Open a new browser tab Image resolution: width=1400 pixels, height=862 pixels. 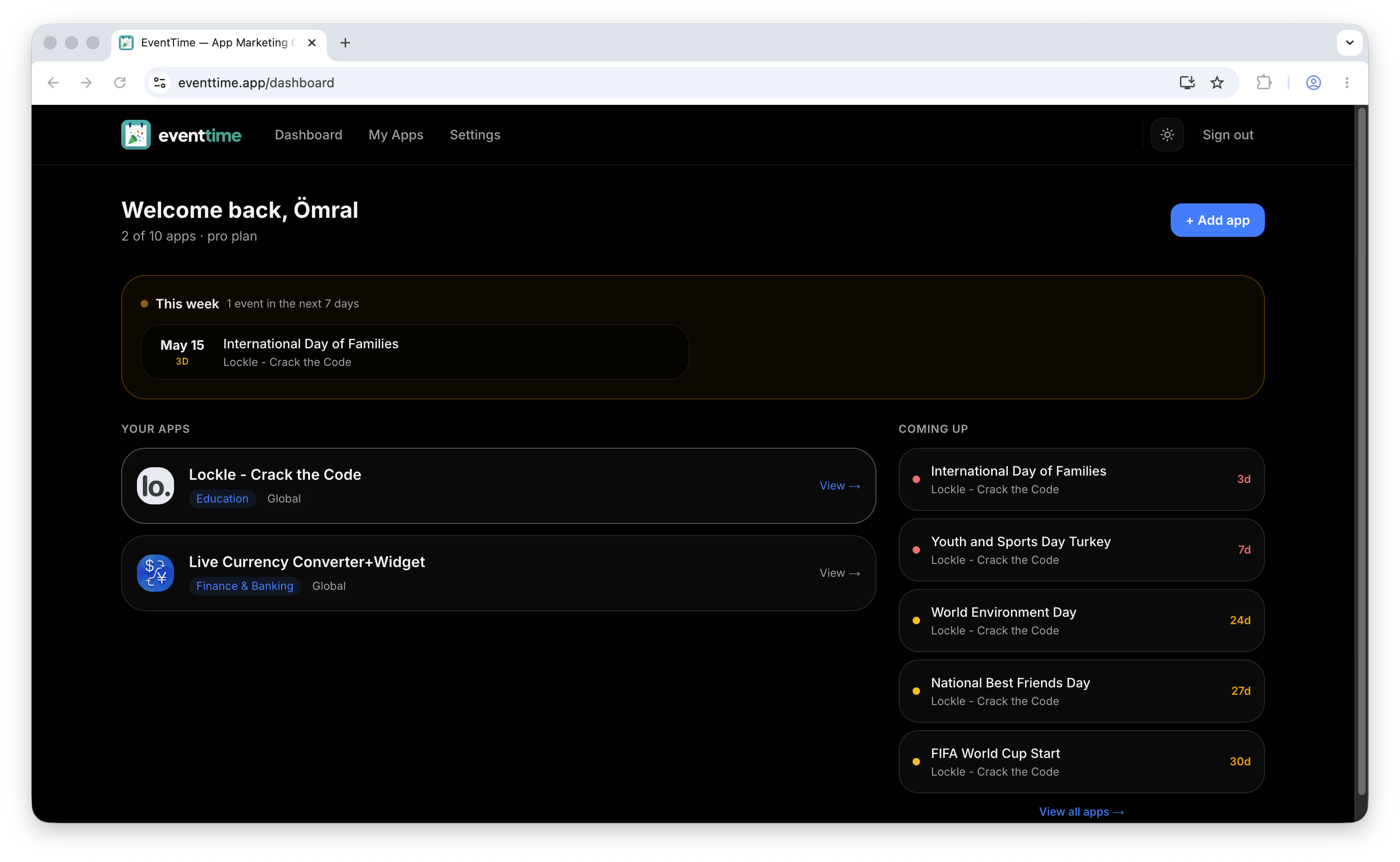pos(345,43)
